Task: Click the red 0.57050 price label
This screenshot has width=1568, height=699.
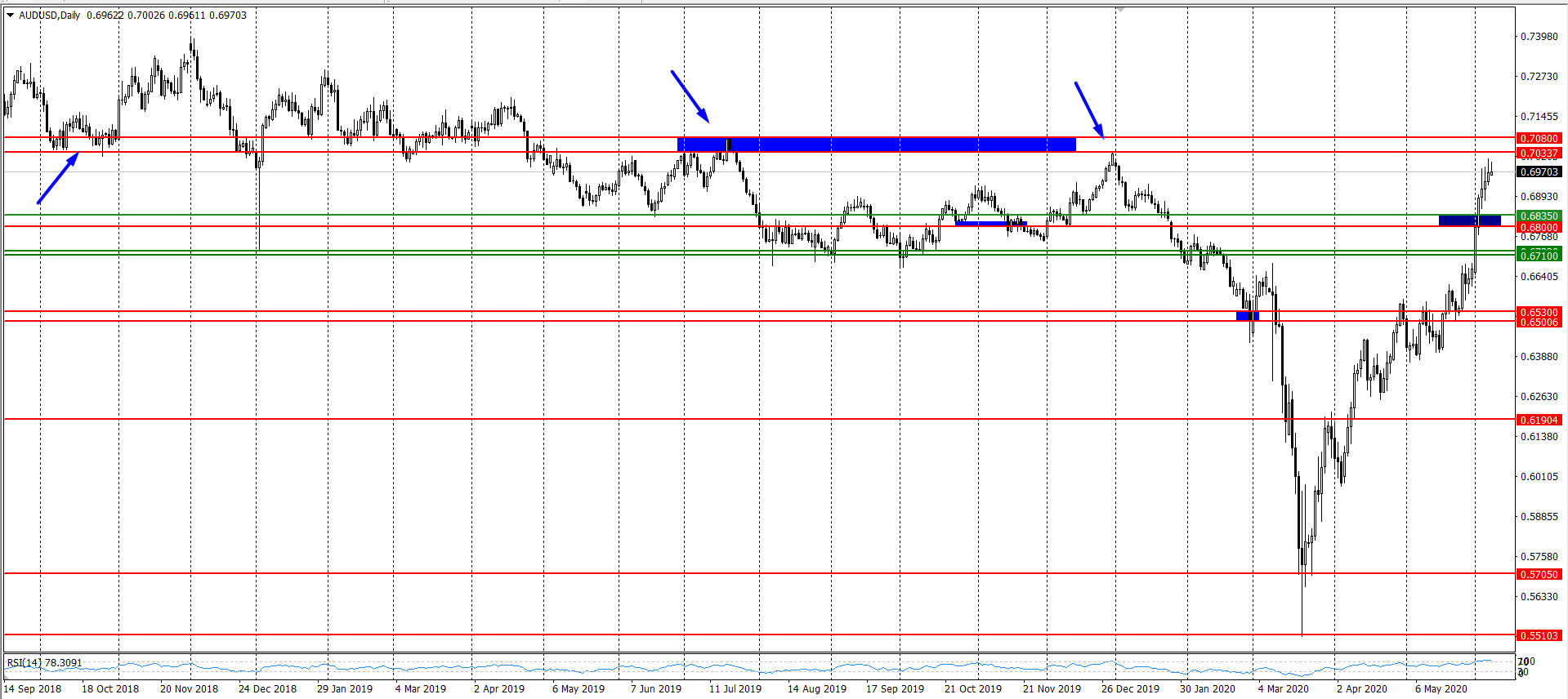Action: click(x=1539, y=575)
